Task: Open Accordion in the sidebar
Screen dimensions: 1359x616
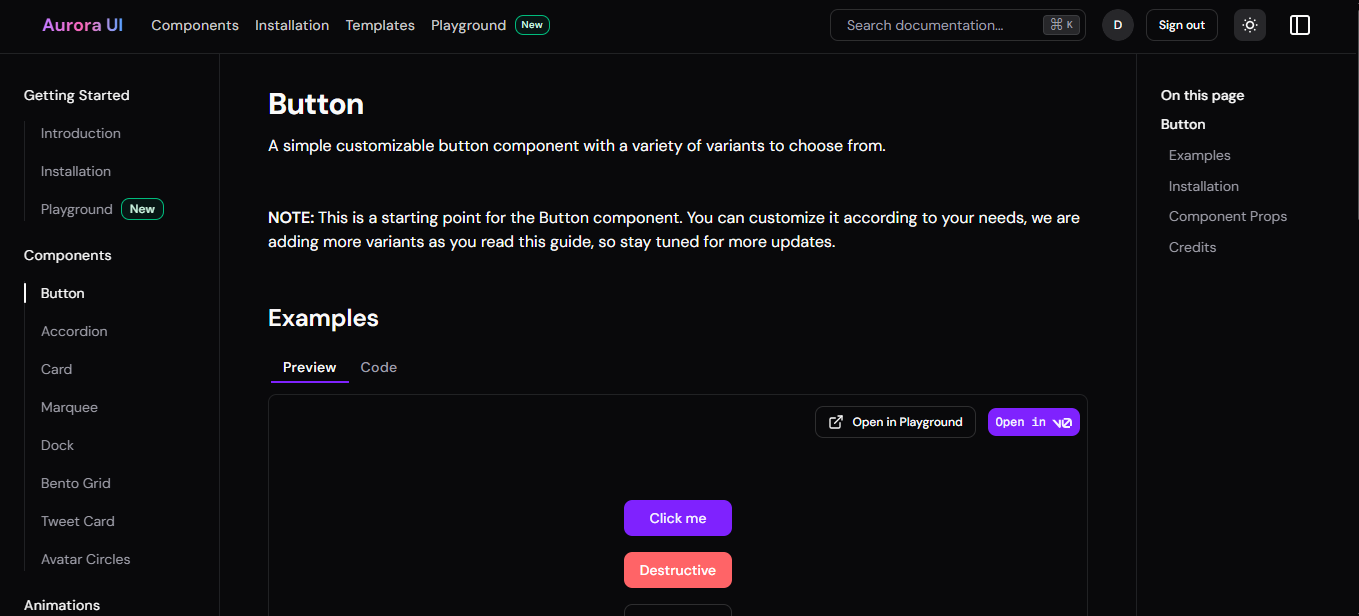Action: pyautogui.click(x=74, y=331)
